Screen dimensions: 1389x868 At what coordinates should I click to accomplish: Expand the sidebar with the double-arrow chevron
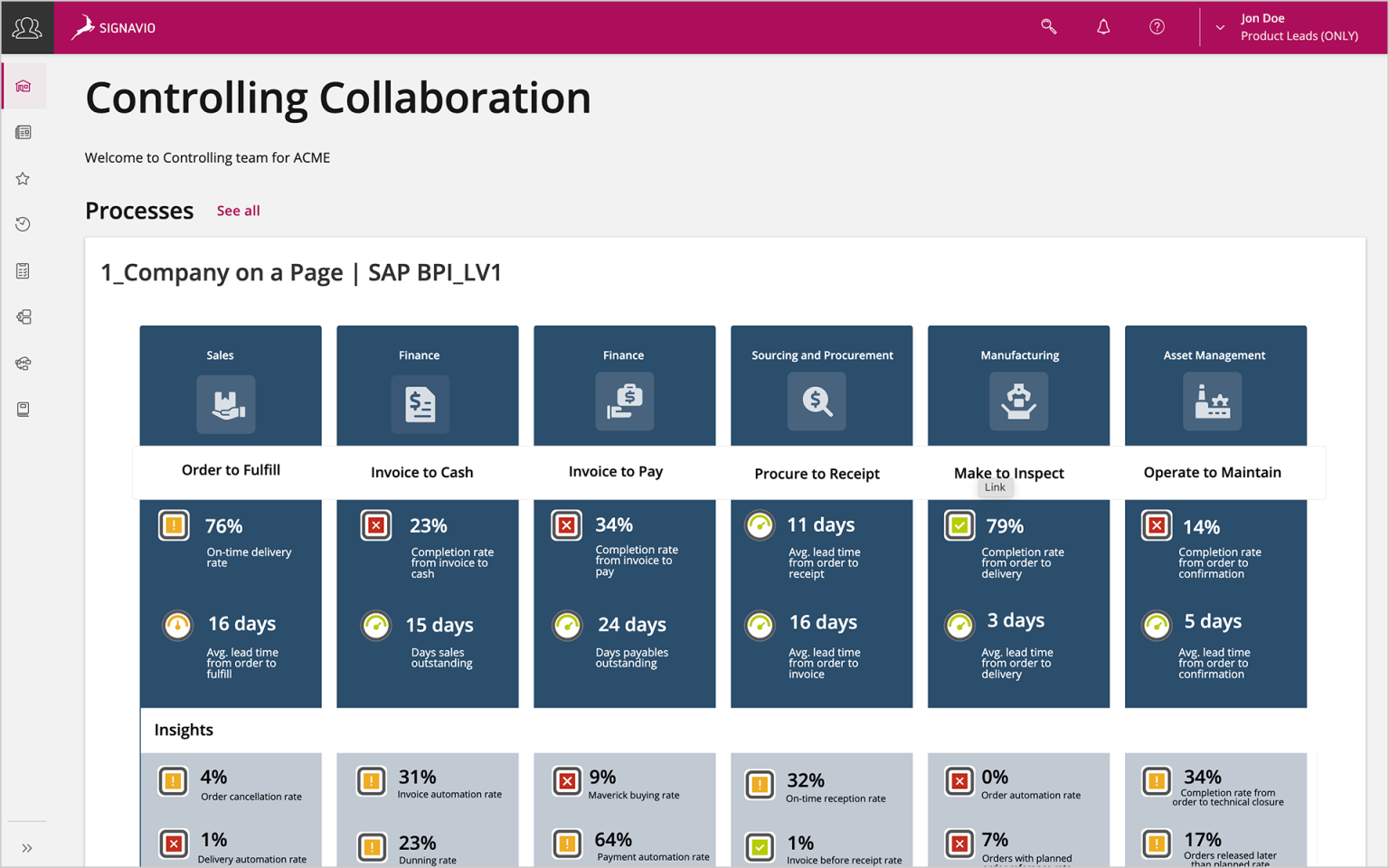pyautogui.click(x=26, y=847)
